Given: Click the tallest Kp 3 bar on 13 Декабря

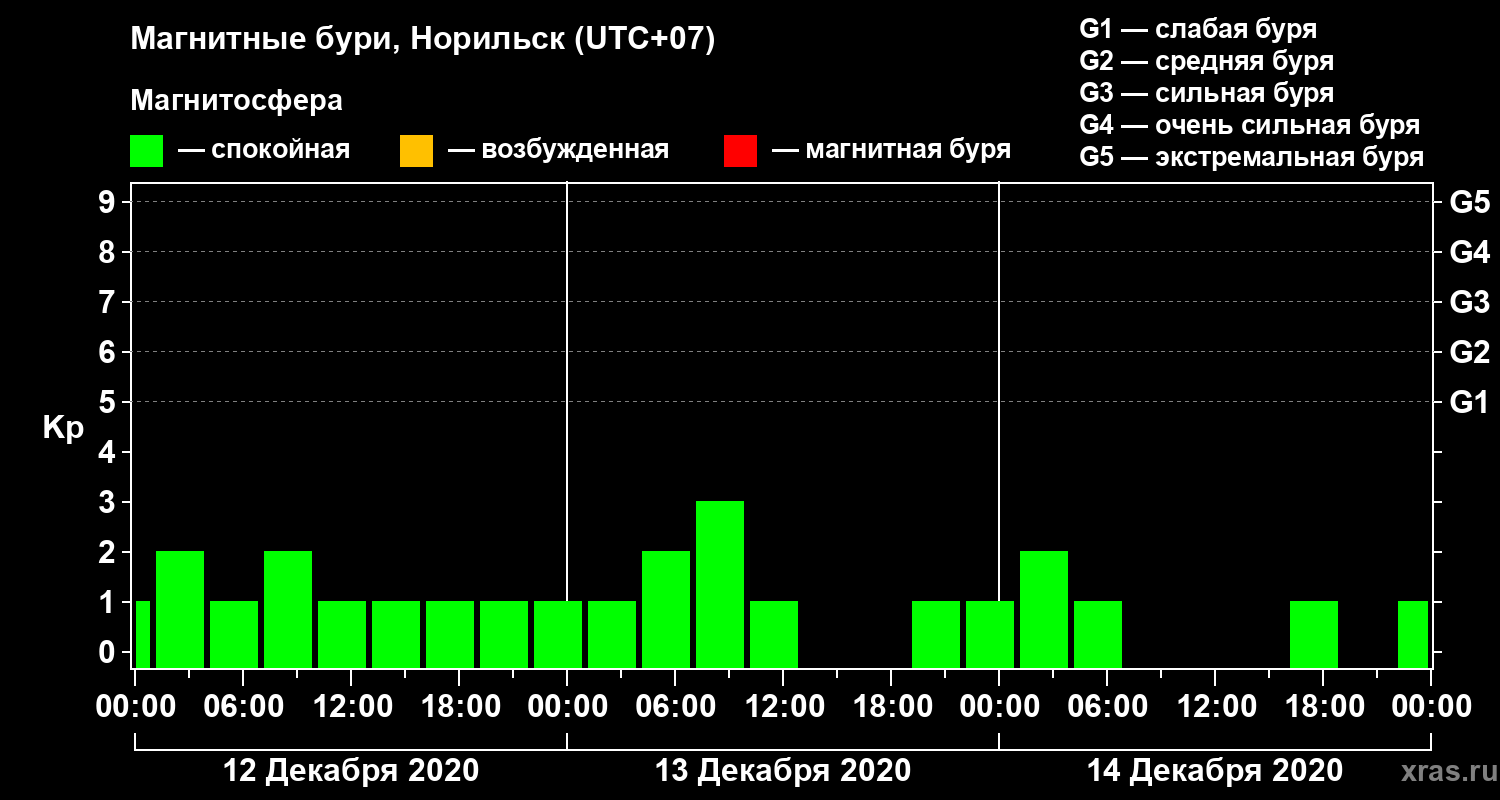Looking at the screenshot, I should coord(720,584).
